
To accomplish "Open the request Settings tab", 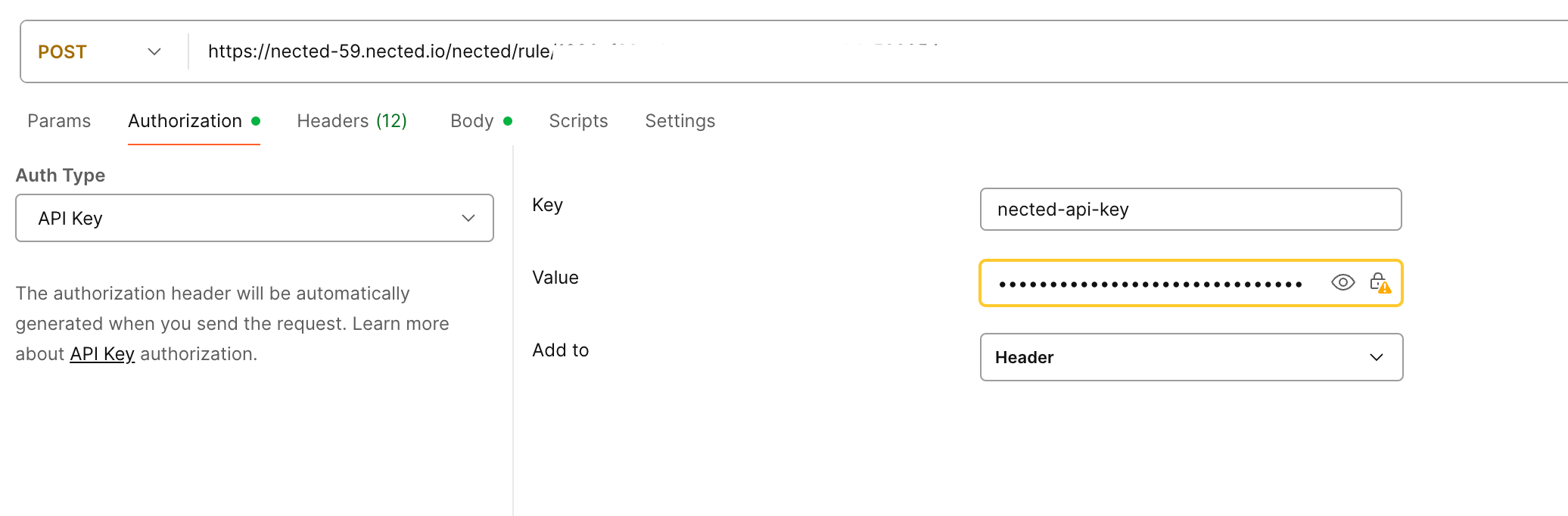I will point(680,121).
